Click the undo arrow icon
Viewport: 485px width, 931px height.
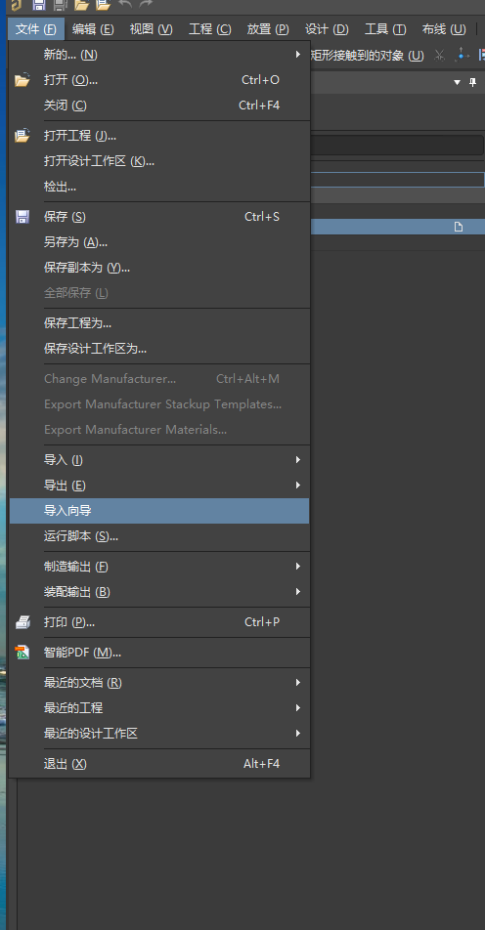point(125,5)
